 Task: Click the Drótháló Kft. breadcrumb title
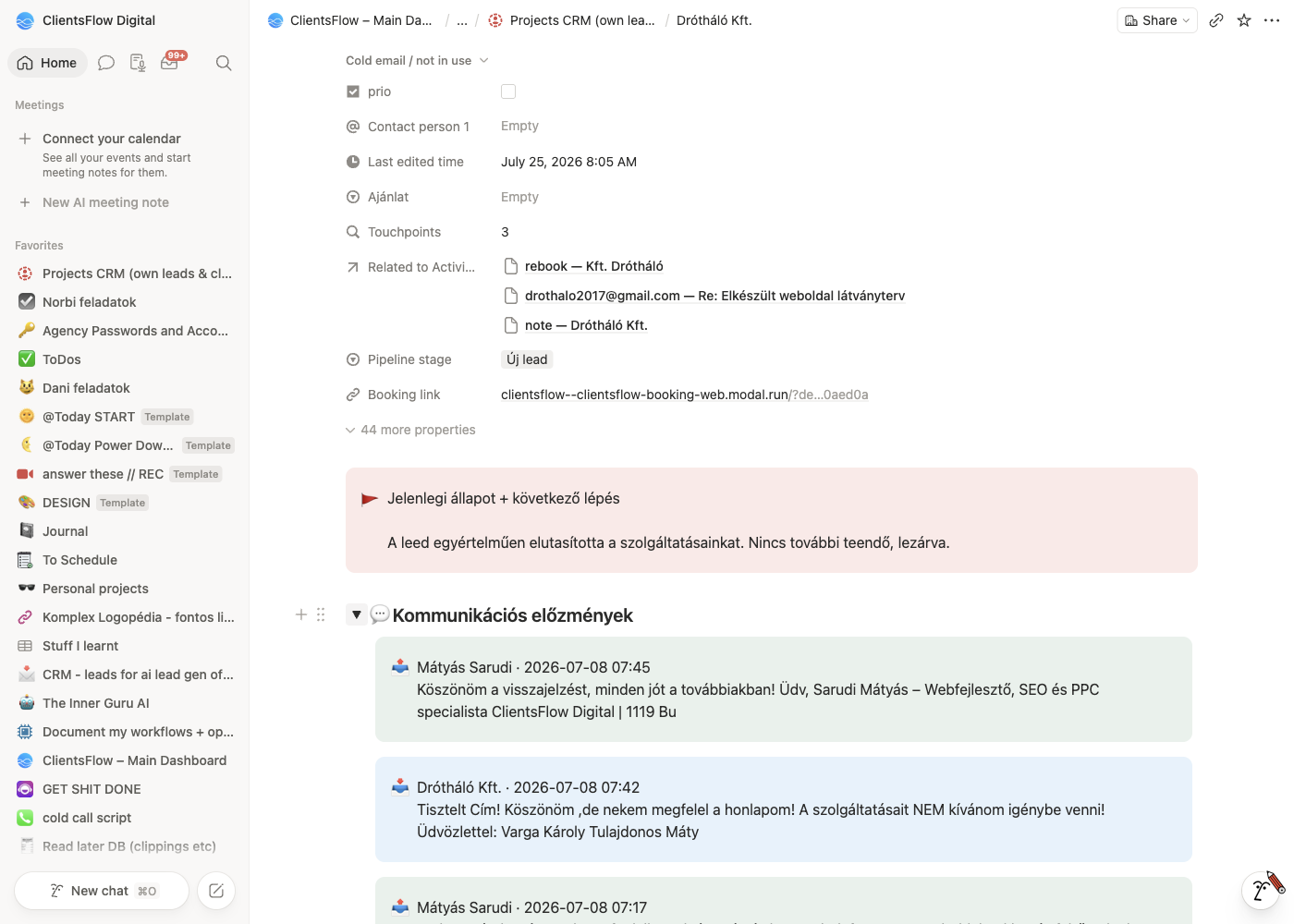[714, 20]
